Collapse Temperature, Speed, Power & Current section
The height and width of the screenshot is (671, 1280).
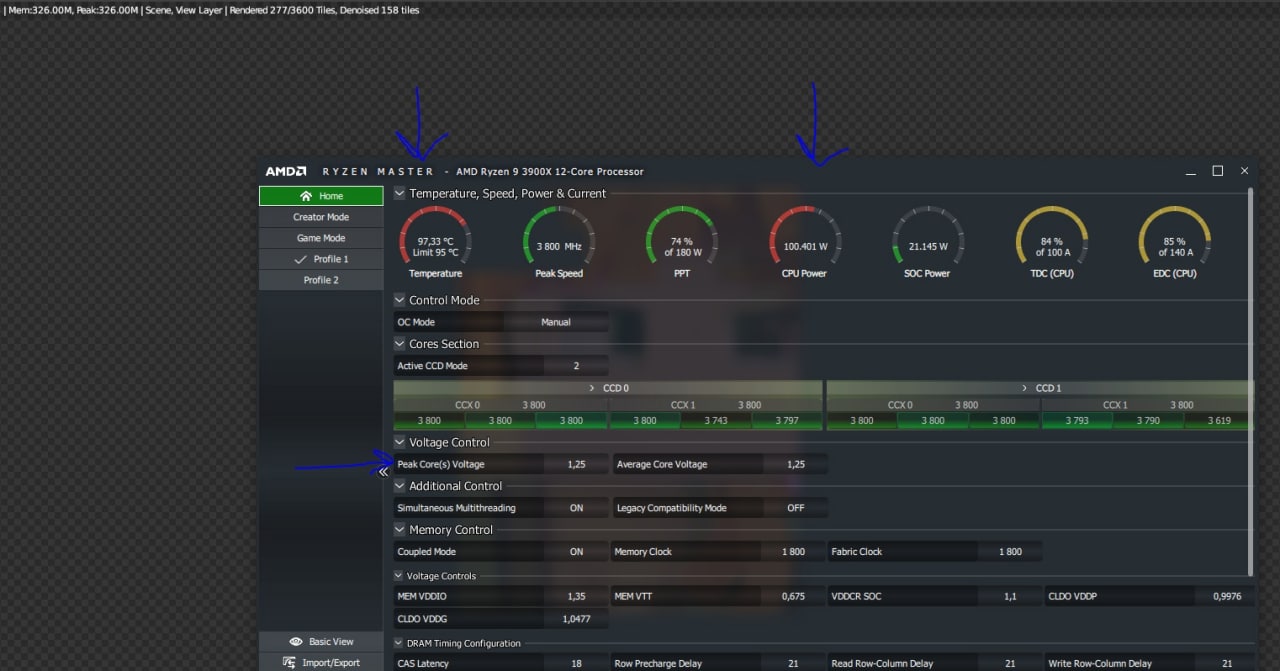pos(400,194)
